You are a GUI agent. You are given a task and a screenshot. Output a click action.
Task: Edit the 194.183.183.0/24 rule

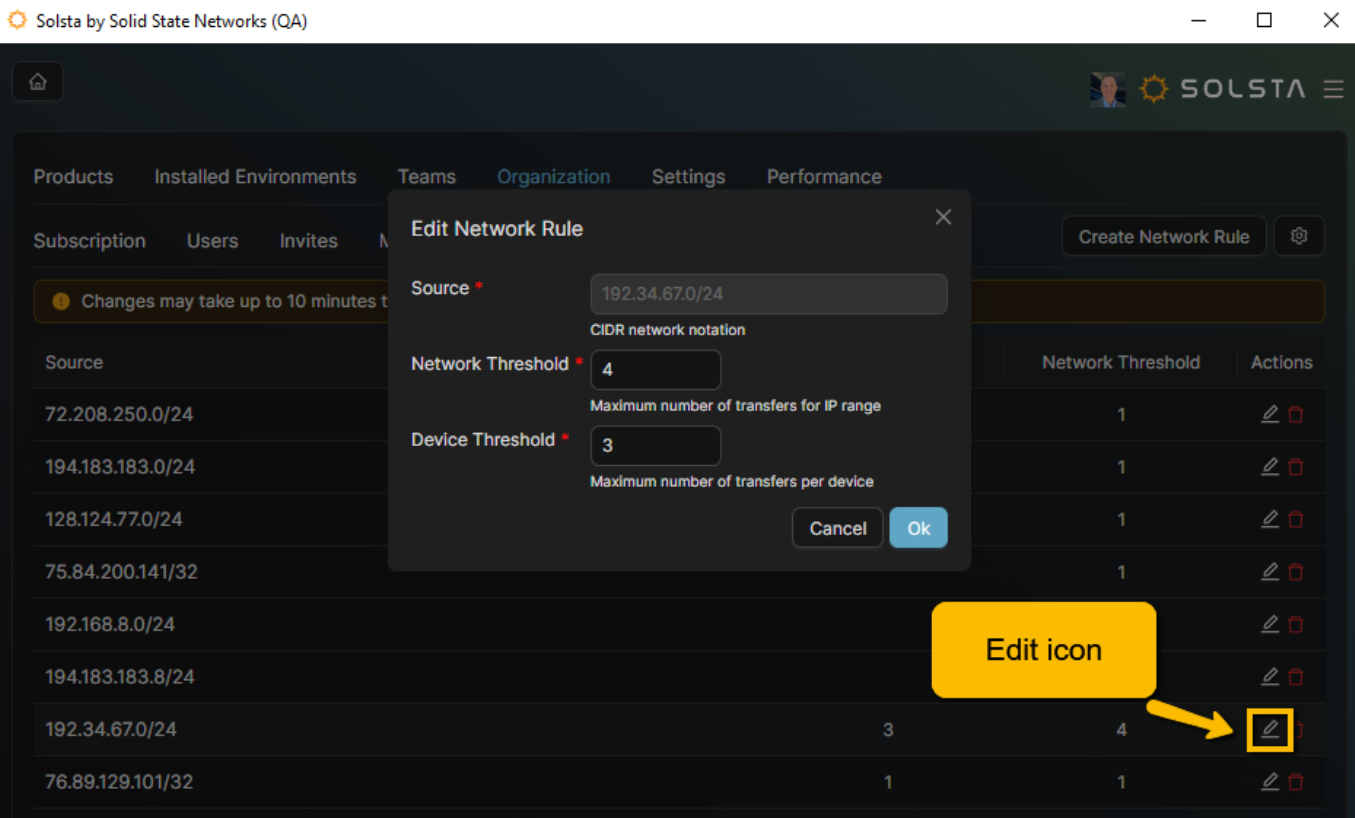click(1270, 466)
